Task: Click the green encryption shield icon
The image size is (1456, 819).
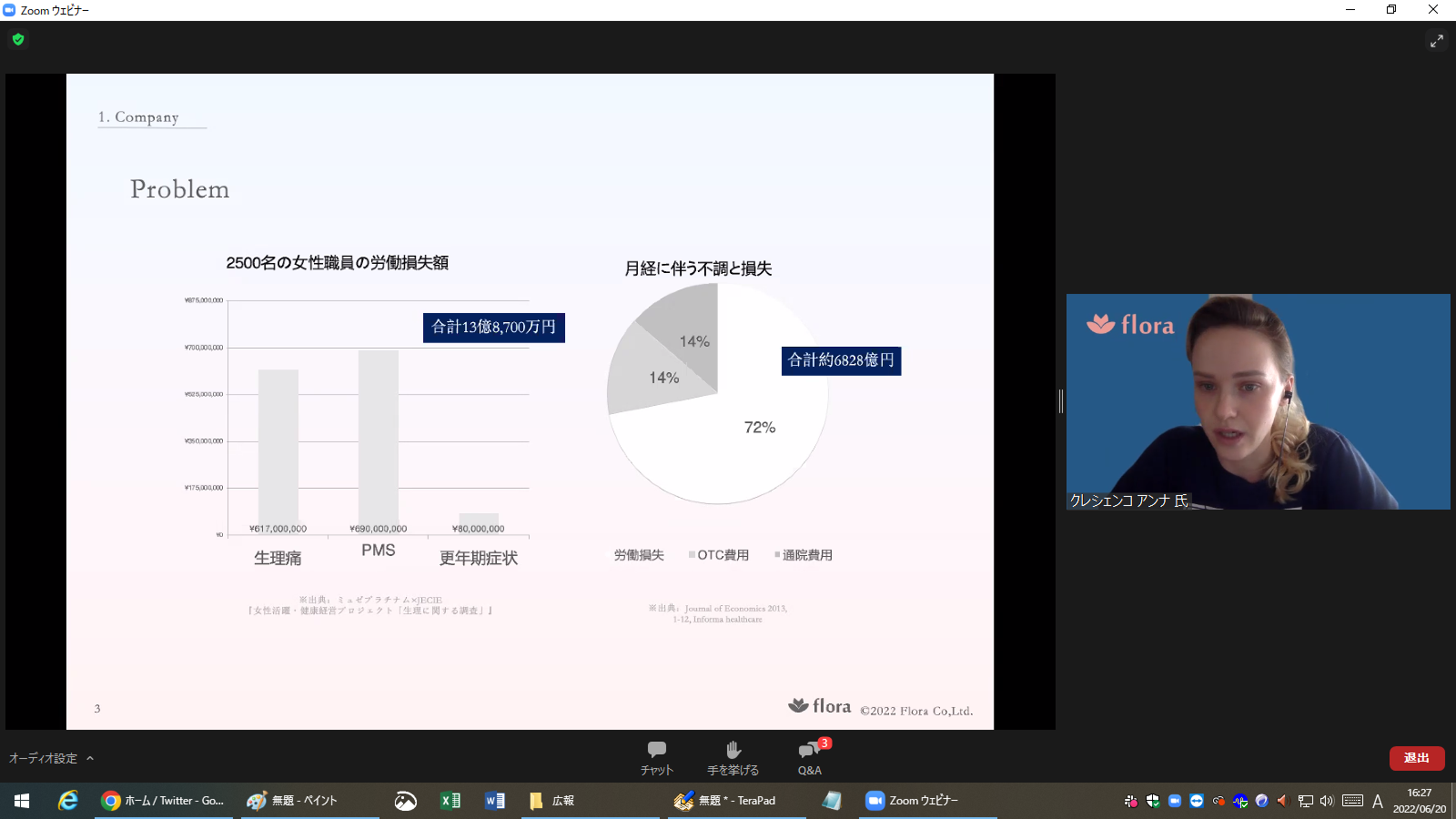Action: [x=18, y=39]
